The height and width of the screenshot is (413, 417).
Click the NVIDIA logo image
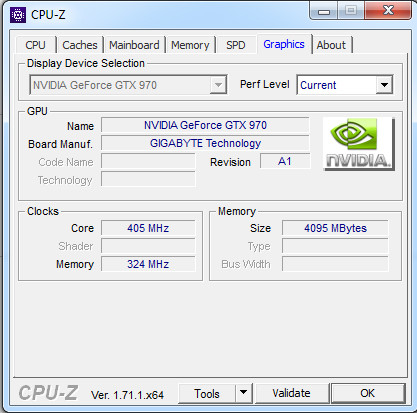pyautogui.click(x=359, y=144)
